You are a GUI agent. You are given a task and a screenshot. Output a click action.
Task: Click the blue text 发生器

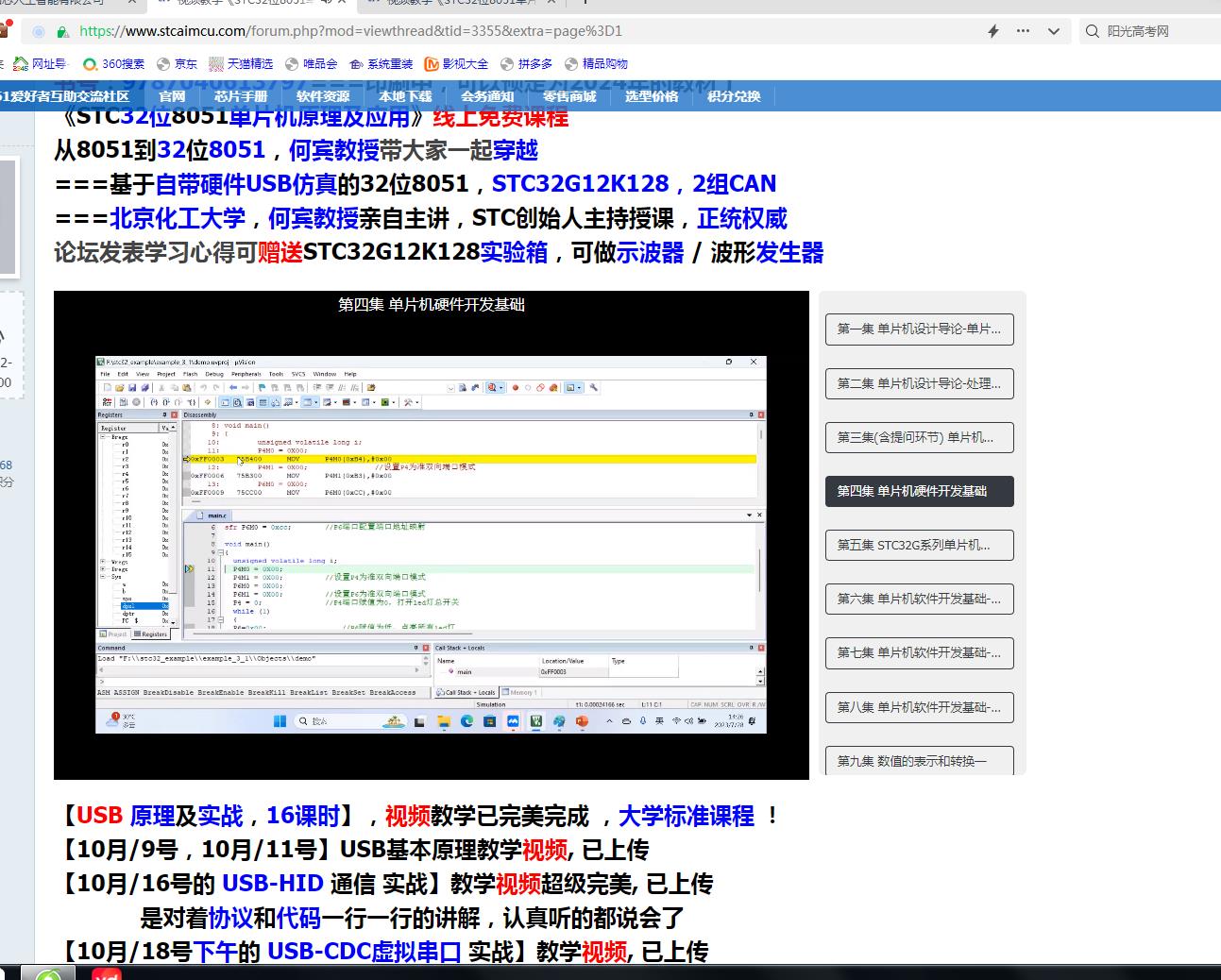[x=789, y=253]
